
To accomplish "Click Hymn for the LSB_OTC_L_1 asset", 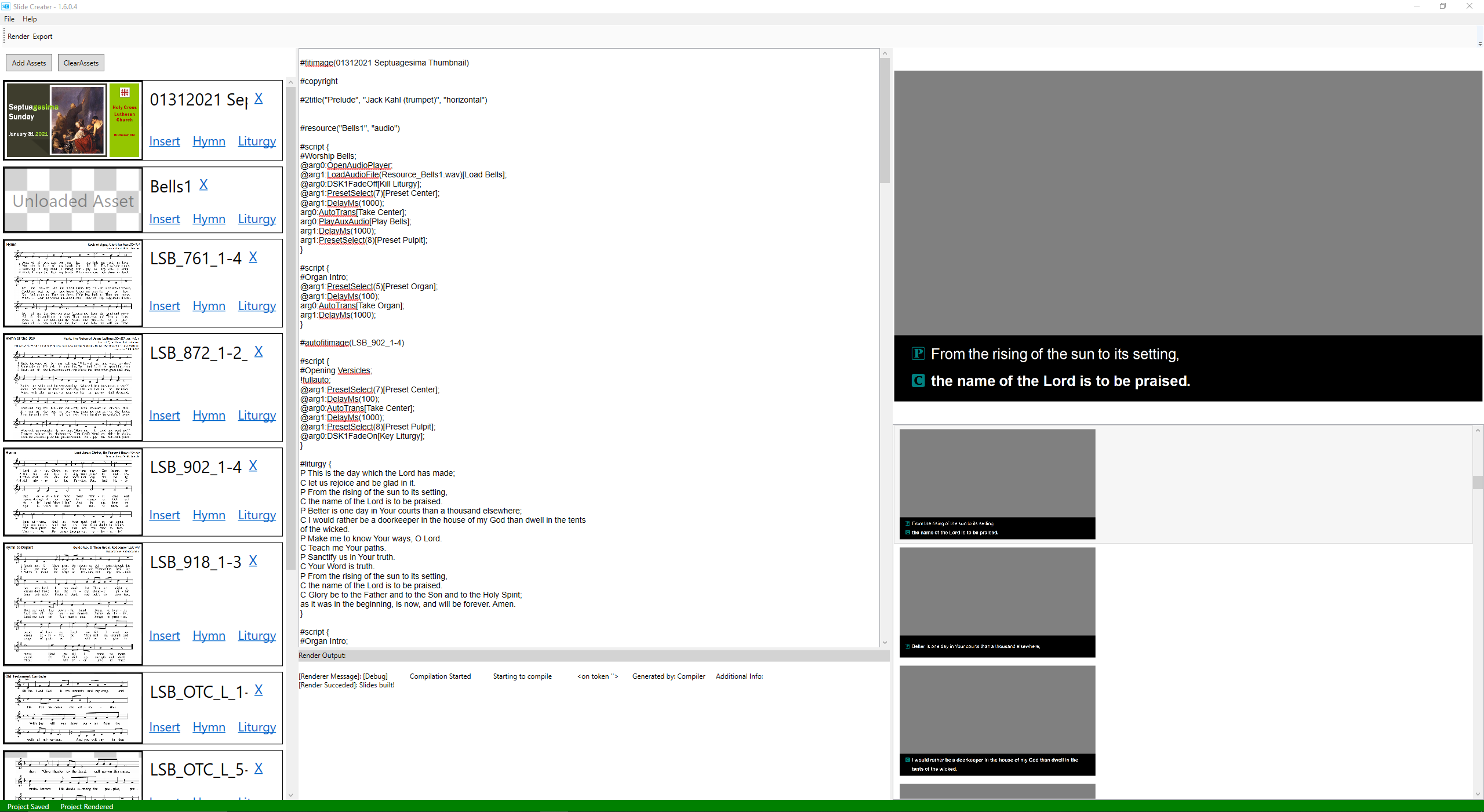I will pos(209,727).
